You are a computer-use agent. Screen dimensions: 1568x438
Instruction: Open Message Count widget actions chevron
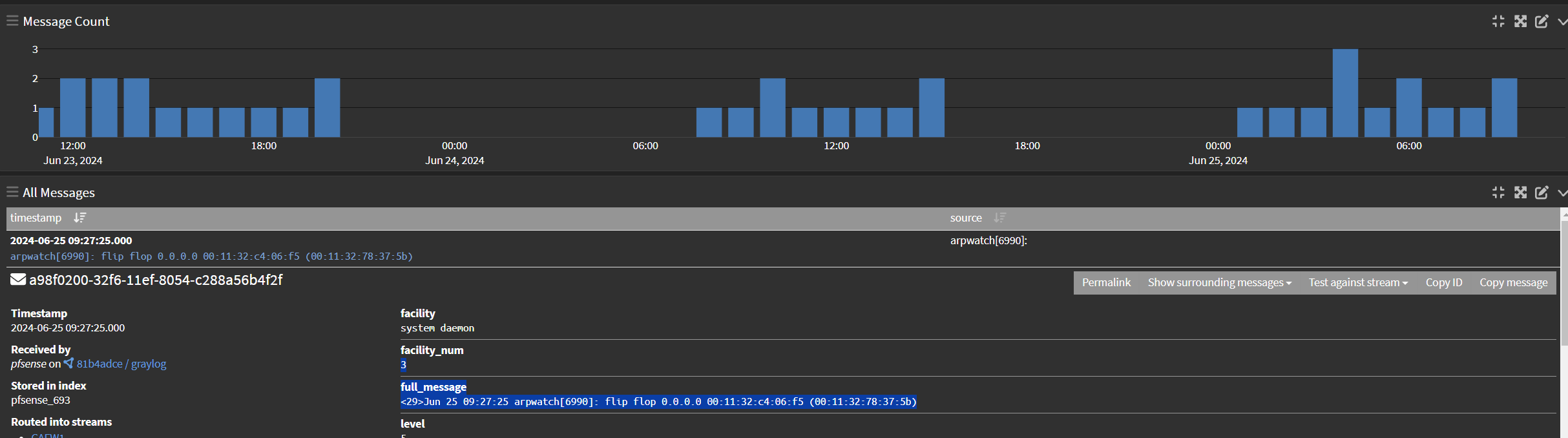(x=1562, y=21)
